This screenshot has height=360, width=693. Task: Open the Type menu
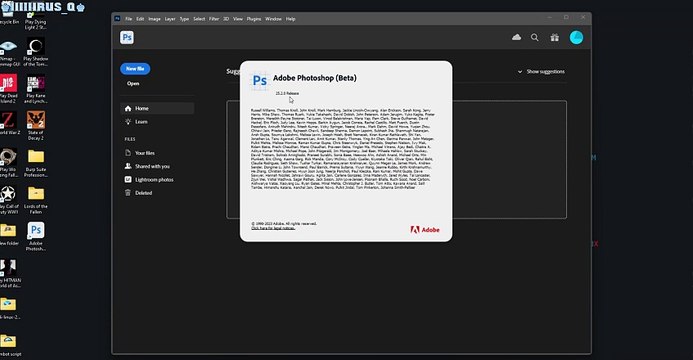[x=184, y=19]
